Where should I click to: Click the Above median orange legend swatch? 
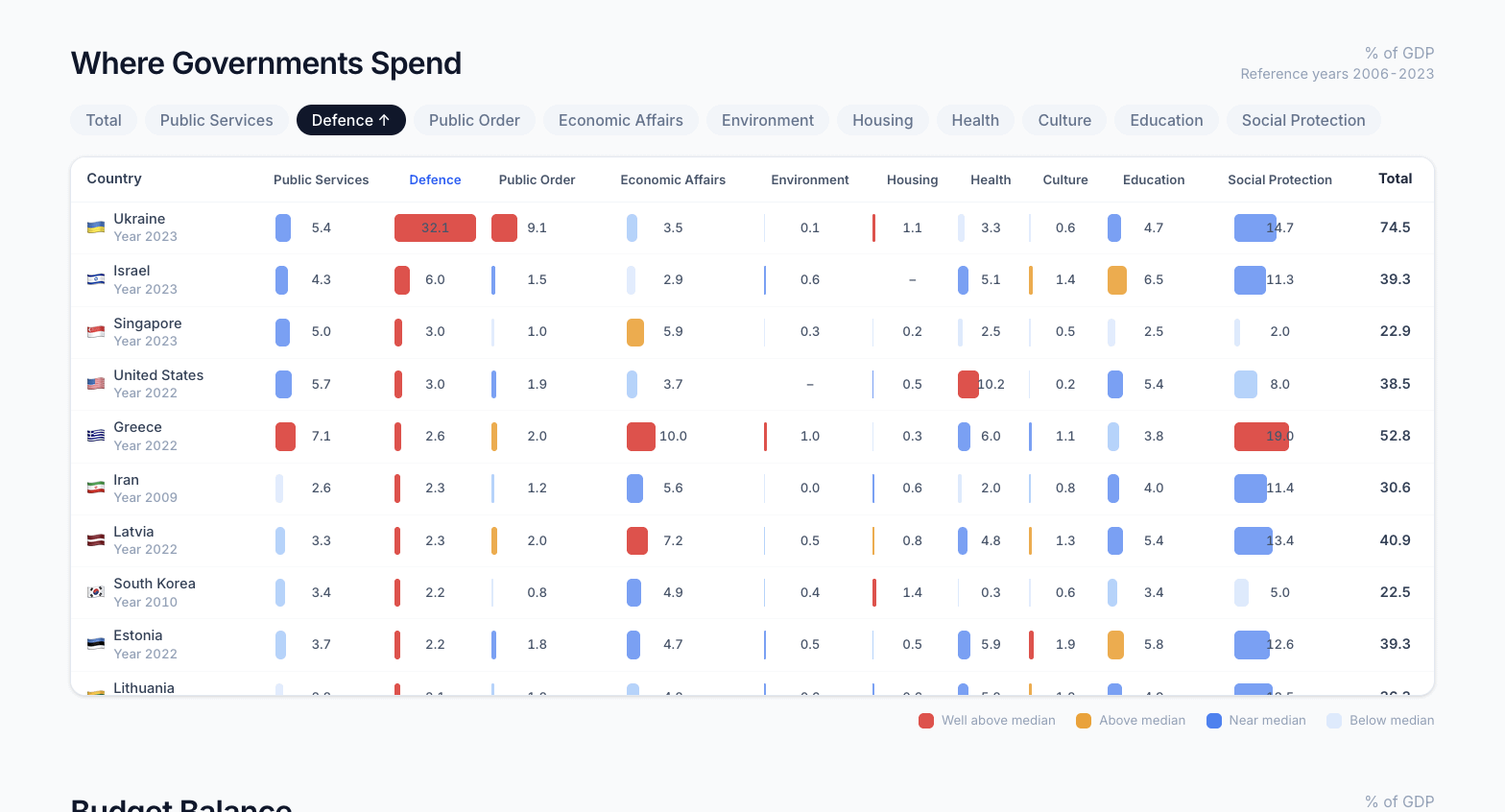coord(1084,721)
